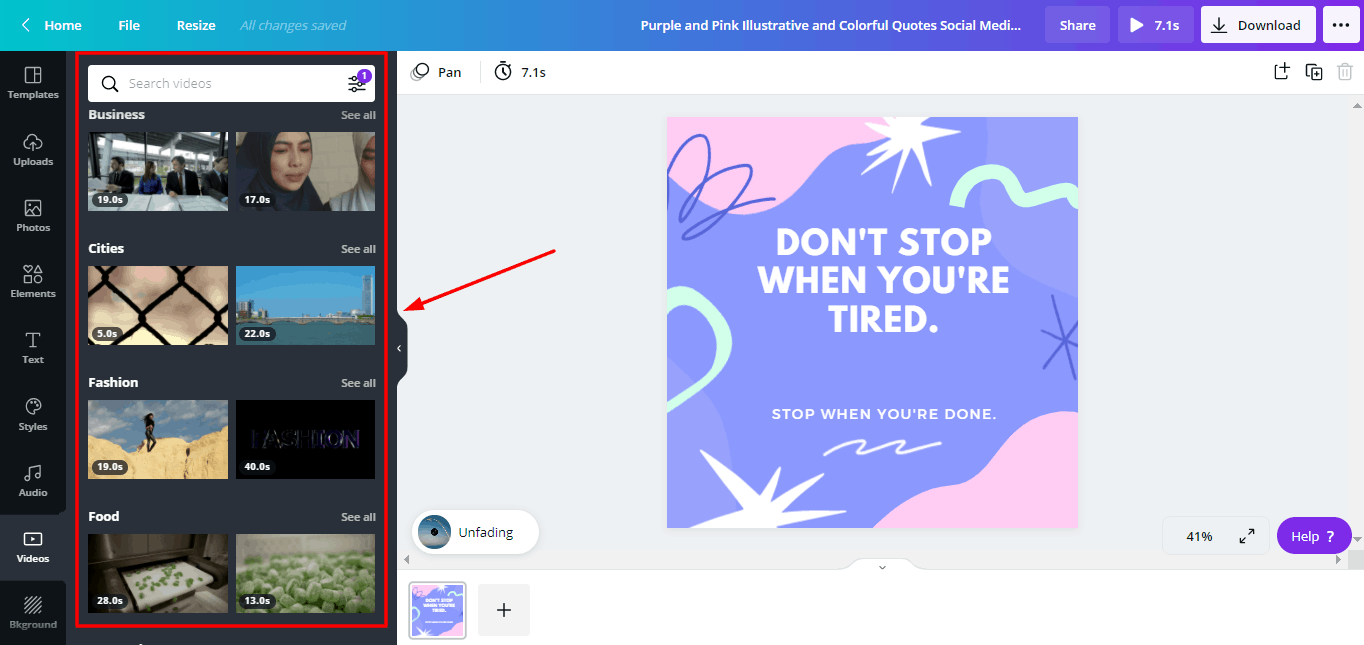Click the left arrow of the horizontal scrollbar
This screenshot has width=1364, height=645.
click(x=405, y=560)
